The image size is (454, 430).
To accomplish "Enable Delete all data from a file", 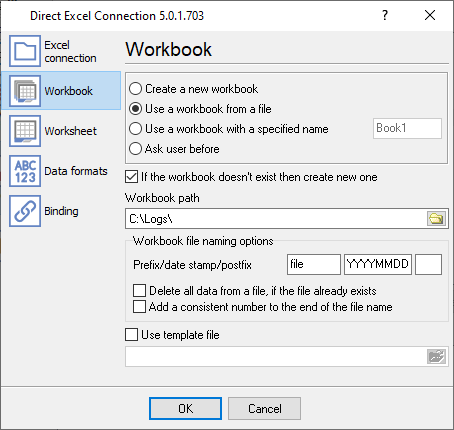I will 139,291.
